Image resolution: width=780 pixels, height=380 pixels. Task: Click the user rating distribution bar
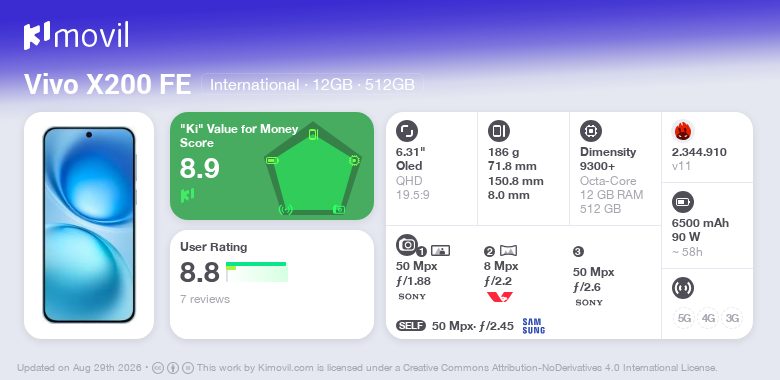point(257,272)
